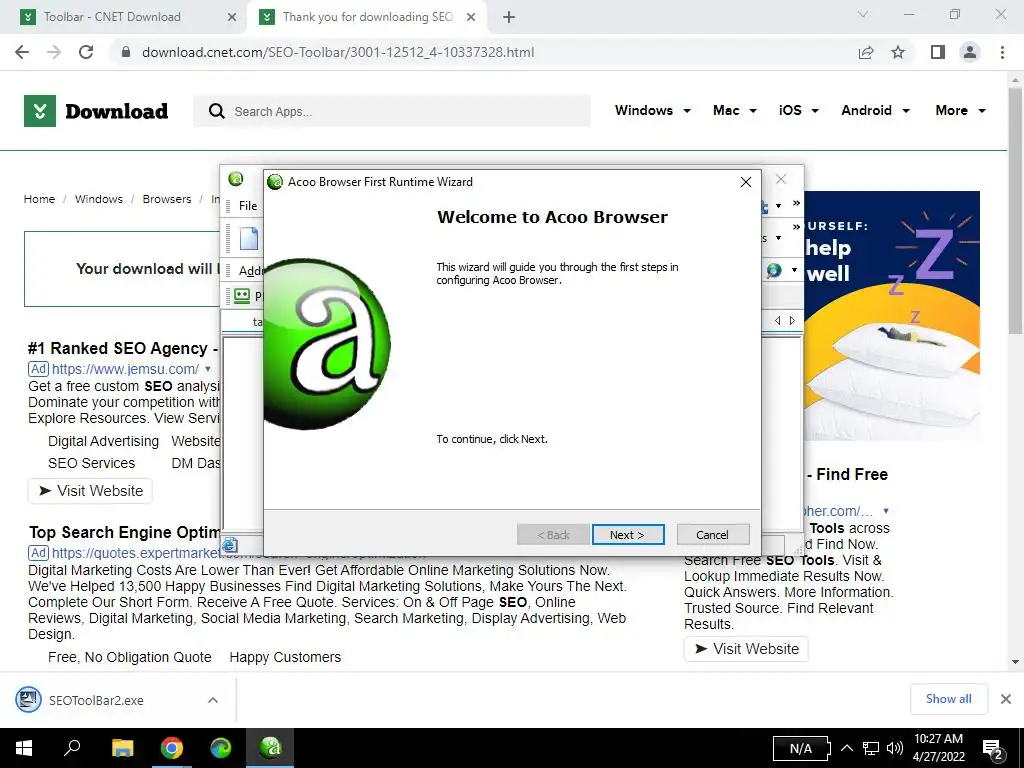
Task: Click Acoo Browser icon in taskbar
Action: point(270,748)
